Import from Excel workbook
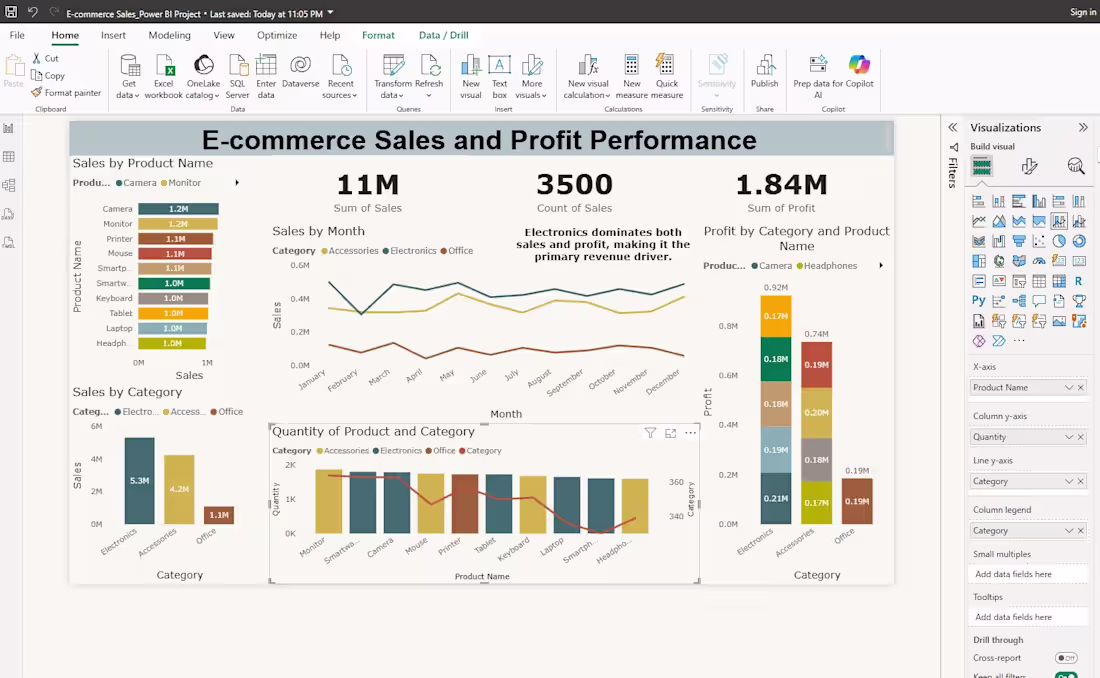This screenshot has height=678, width=1100. [x=163, y=77]
